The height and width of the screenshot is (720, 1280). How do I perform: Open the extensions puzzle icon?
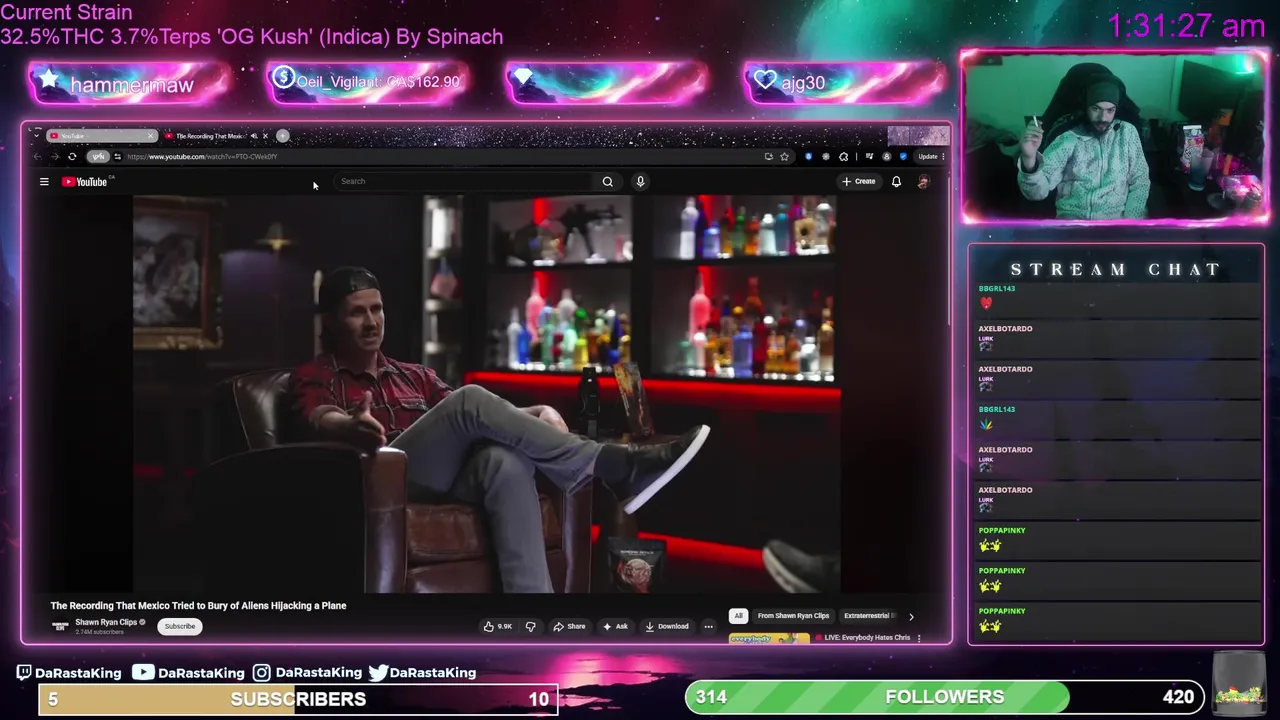click(844, 156)
